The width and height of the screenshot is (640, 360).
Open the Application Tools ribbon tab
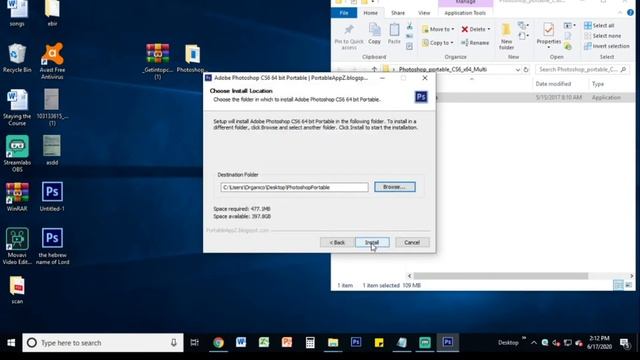coord(465,13)
